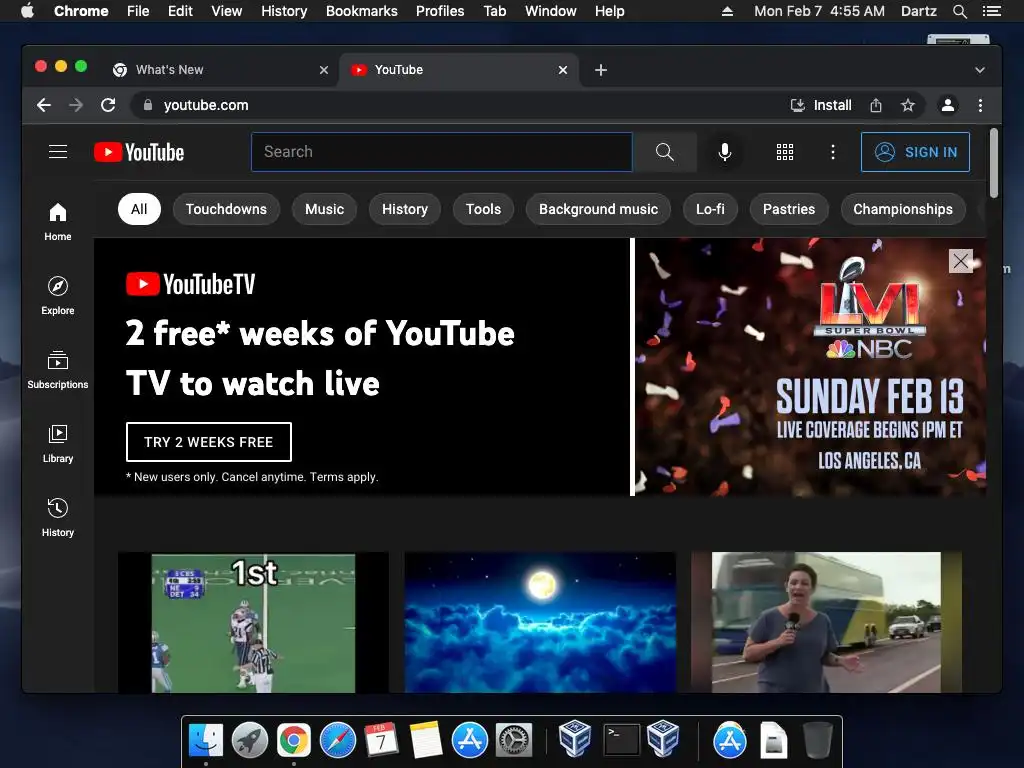Open the Profiles menu
Image resolution: width=1024 pixels, height=768 pixels.
(440, 11)
